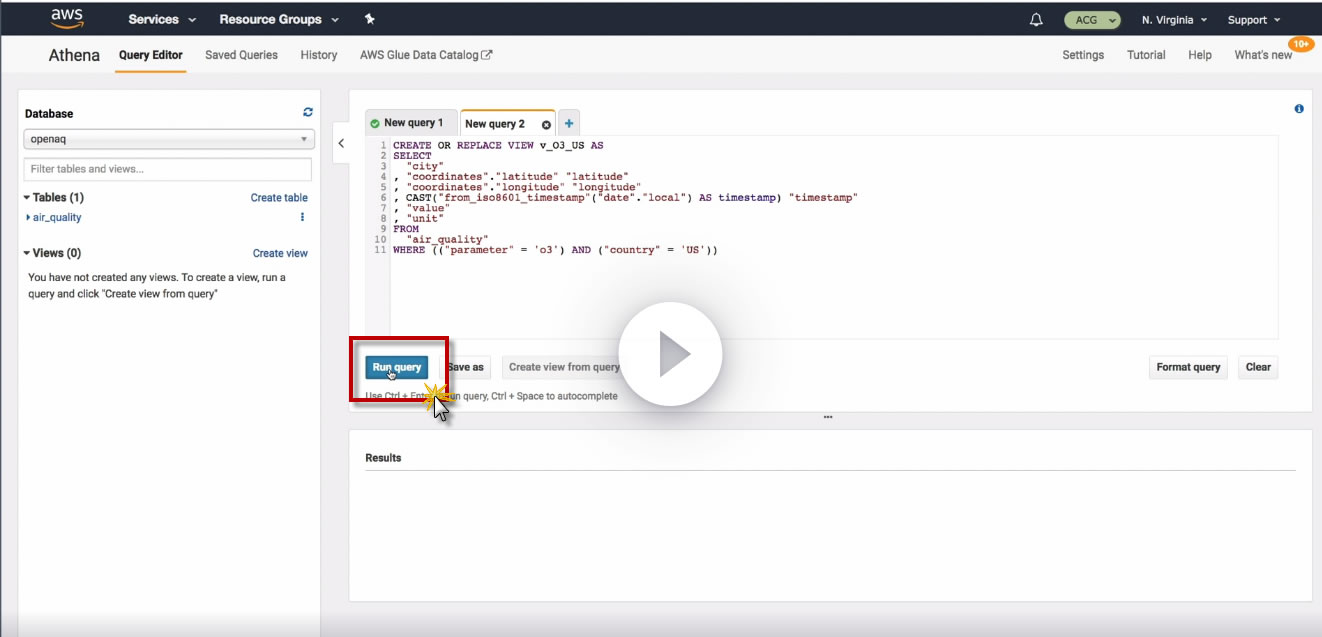Click the Format query button

point(1188,367)
